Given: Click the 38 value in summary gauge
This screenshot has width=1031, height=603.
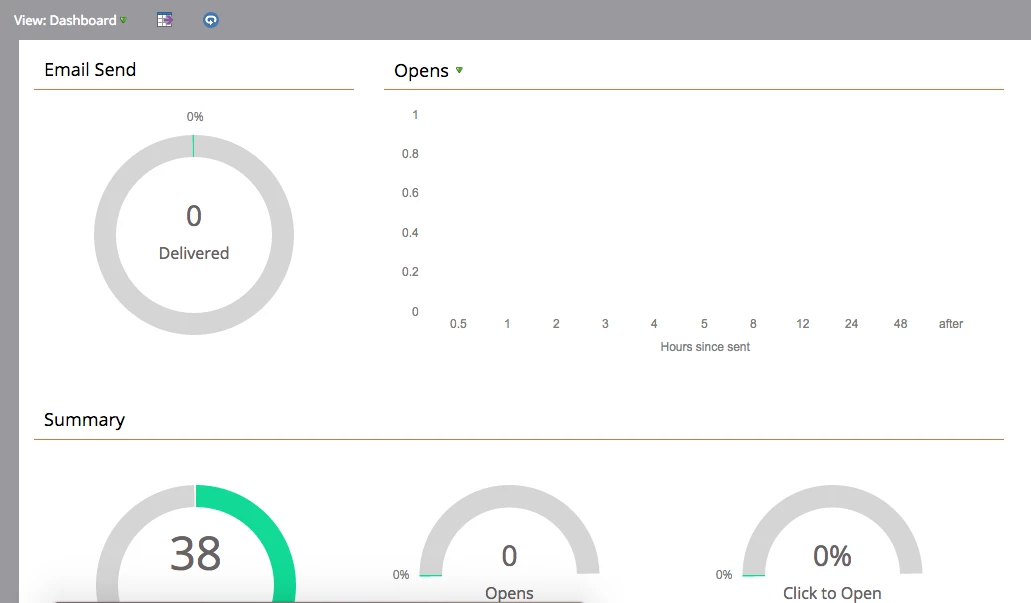Looking at the screenshot, I should point(195,553).
